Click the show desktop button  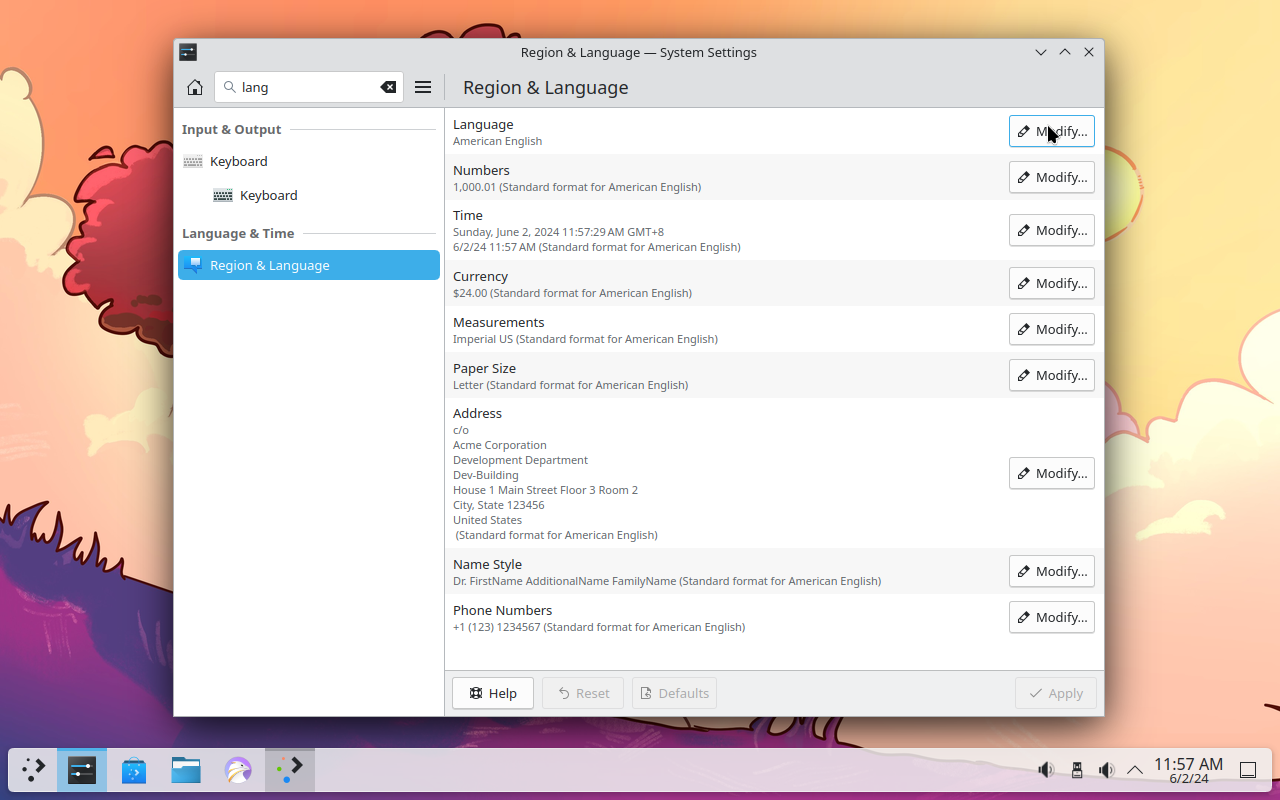[x=1248, y=770]
